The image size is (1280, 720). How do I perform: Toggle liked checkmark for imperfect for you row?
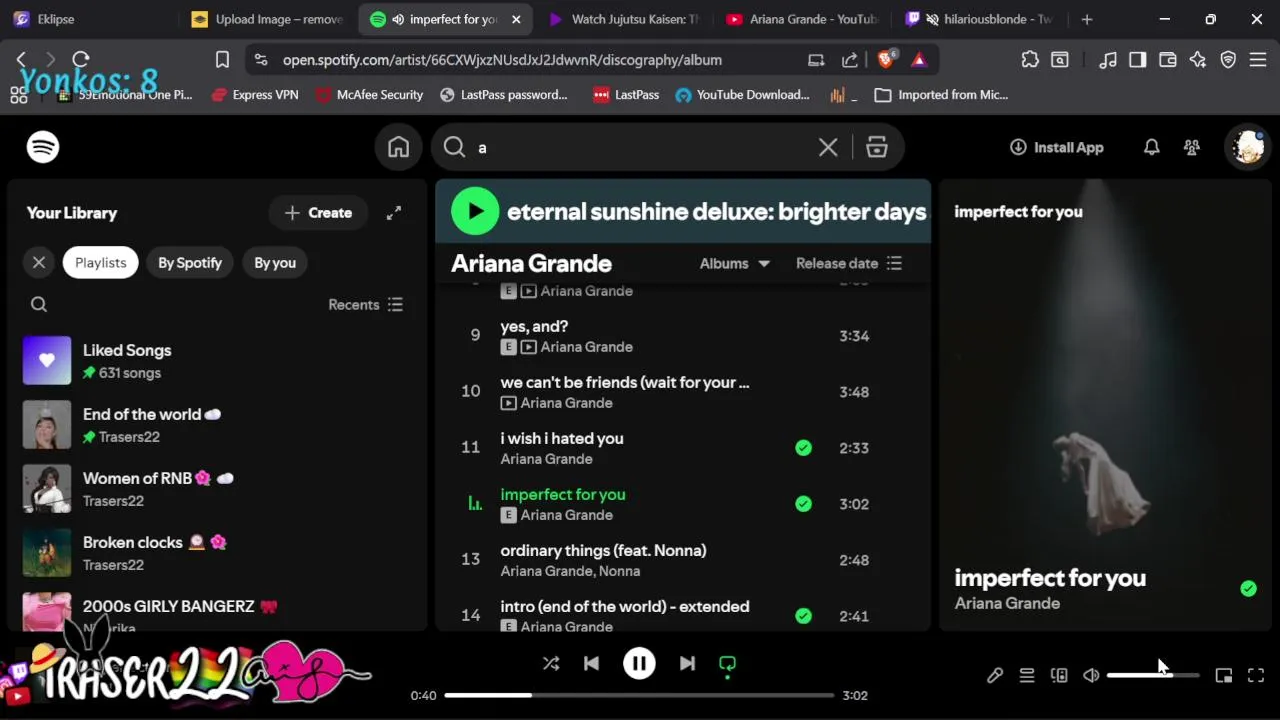tap(803, 504)
